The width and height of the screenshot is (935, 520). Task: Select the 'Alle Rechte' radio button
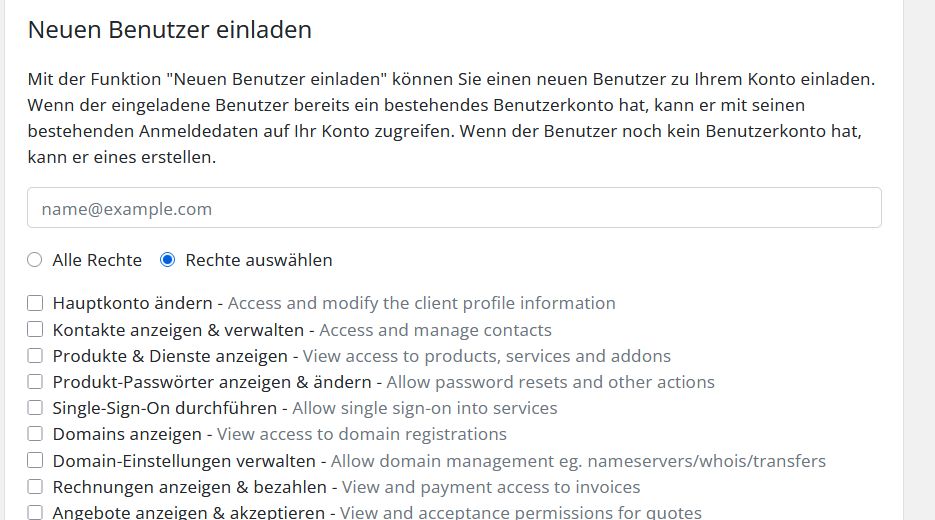(x=35, y=260)
